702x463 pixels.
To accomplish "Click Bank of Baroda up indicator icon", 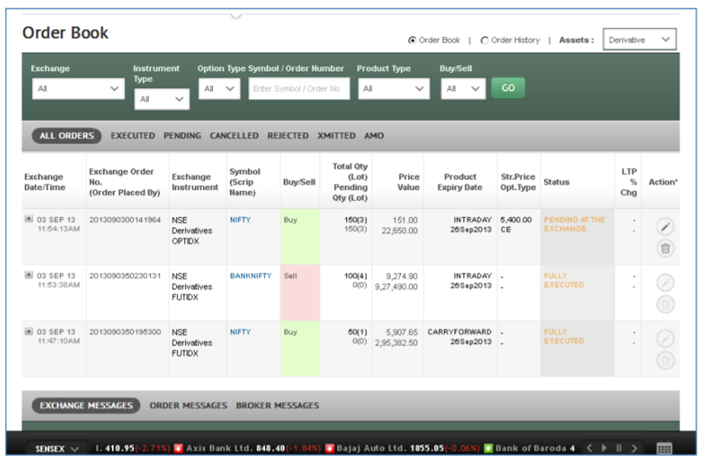I will (488, 448).
